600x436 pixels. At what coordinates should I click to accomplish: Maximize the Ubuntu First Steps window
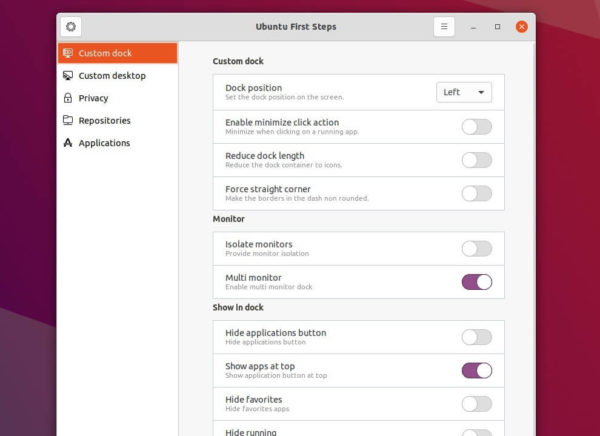coord(497,27)
